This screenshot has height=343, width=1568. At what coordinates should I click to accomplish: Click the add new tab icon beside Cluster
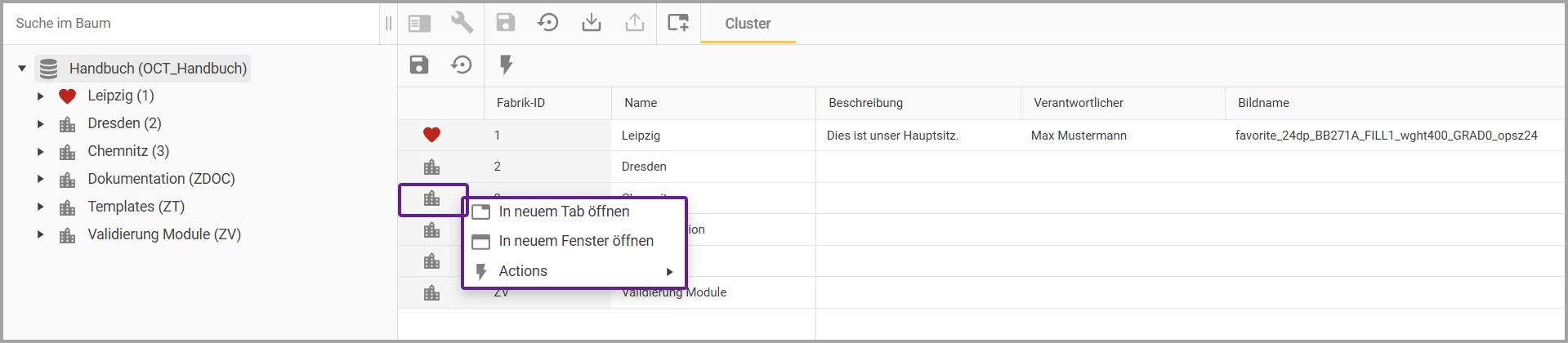[x=677, y=23]
